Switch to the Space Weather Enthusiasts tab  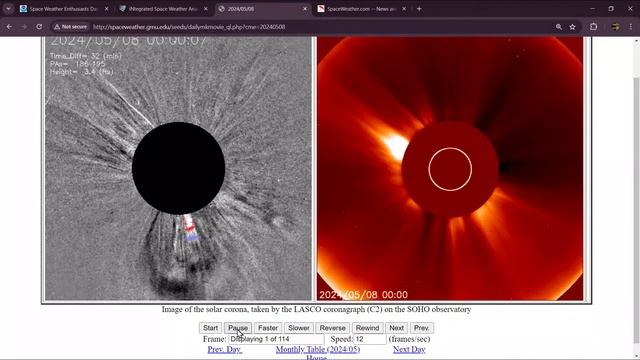[x=64, y=9]
